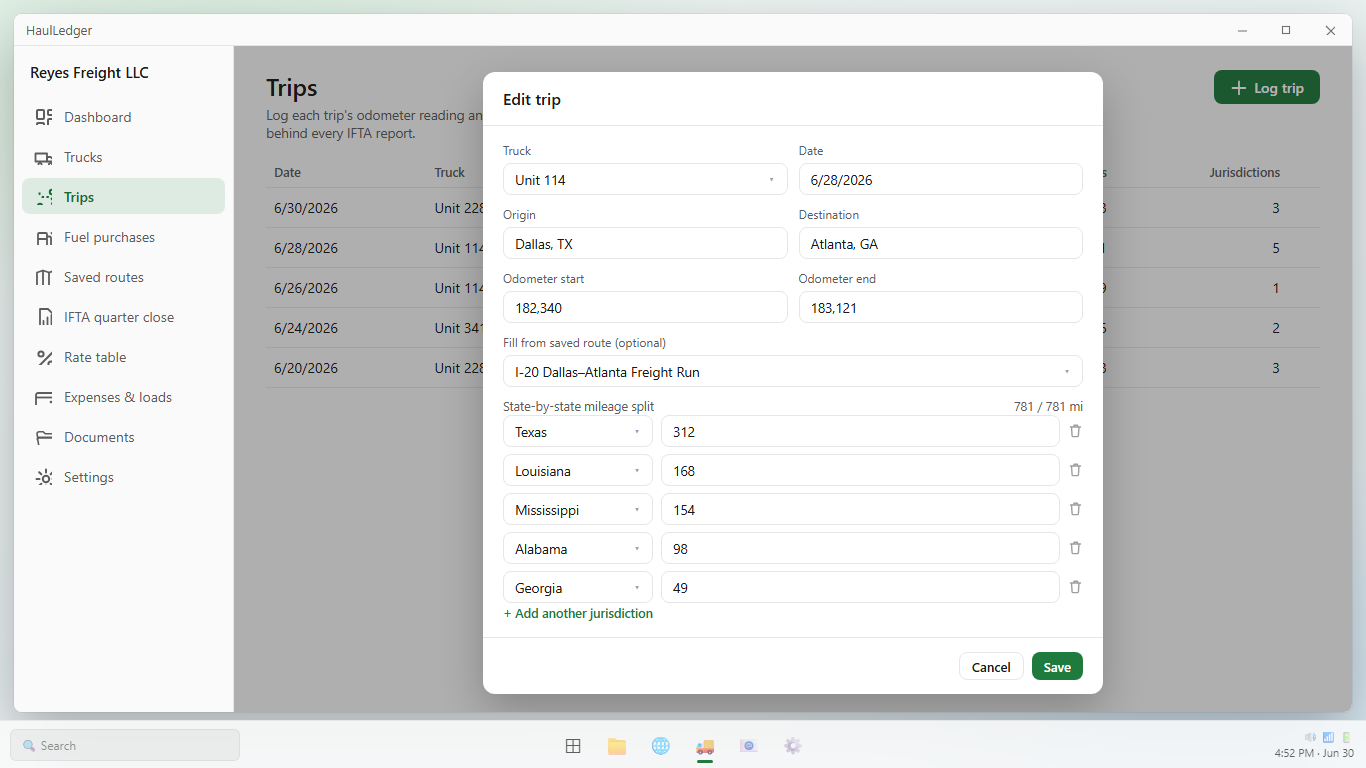This screenshot has height=768, width=1366.
Task: Click the Settings gear icon in sidebar
Action: (44, 477)
